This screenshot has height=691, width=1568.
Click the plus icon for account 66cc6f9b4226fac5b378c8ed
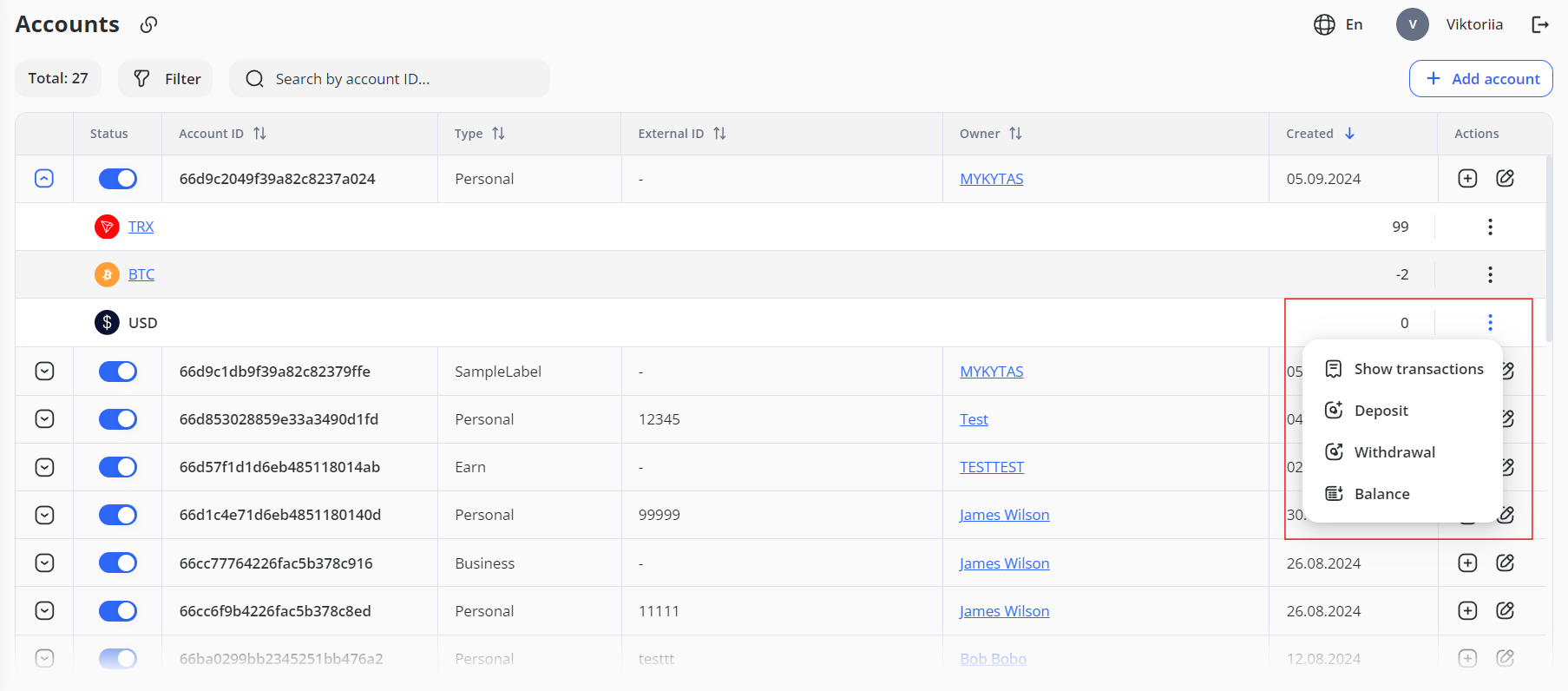1467,610
